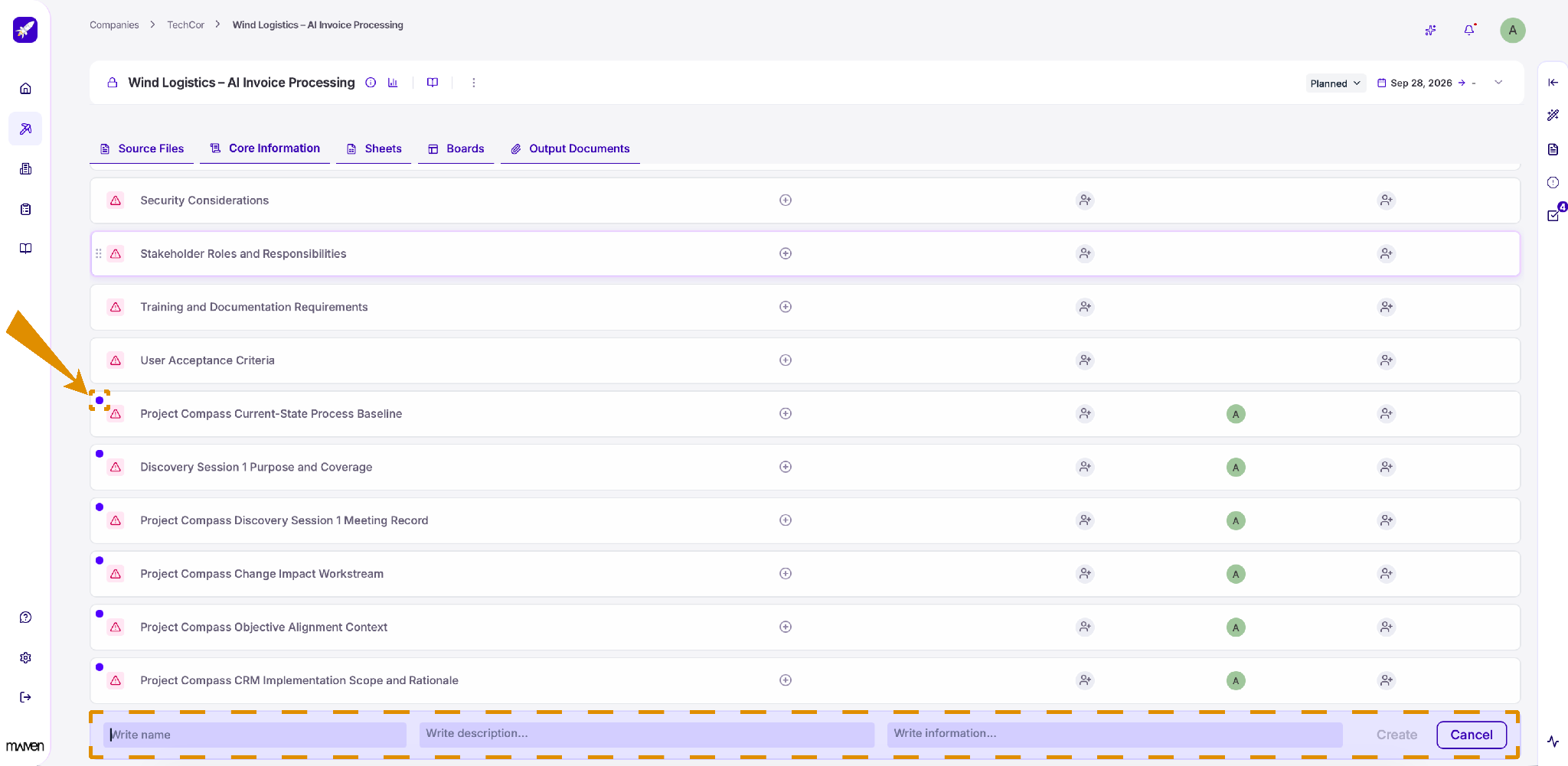
Task: Click the Cancel button
Action: click(1472, 735)
